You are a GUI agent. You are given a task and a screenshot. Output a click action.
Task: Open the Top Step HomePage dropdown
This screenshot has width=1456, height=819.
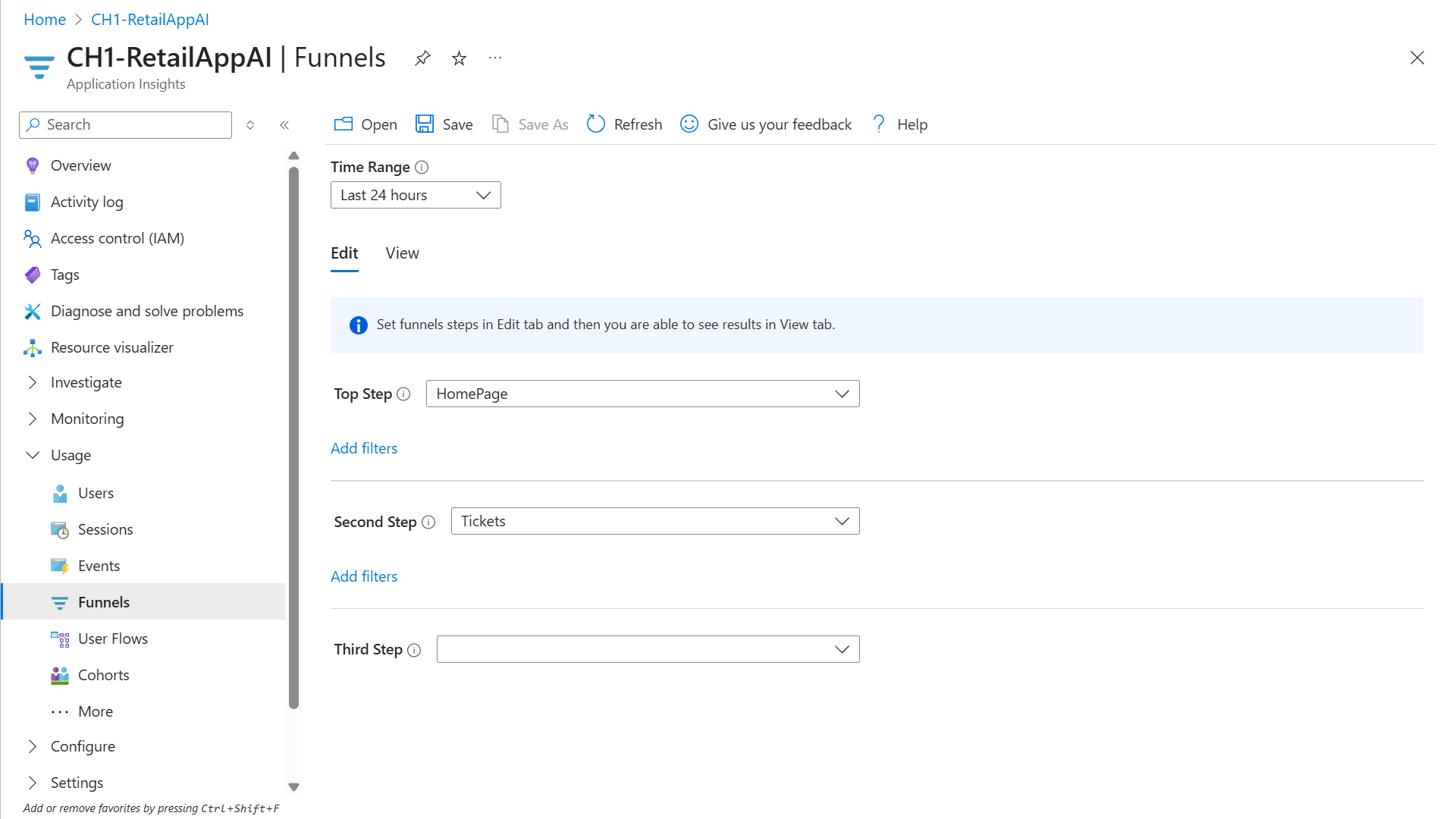[642, 394]
